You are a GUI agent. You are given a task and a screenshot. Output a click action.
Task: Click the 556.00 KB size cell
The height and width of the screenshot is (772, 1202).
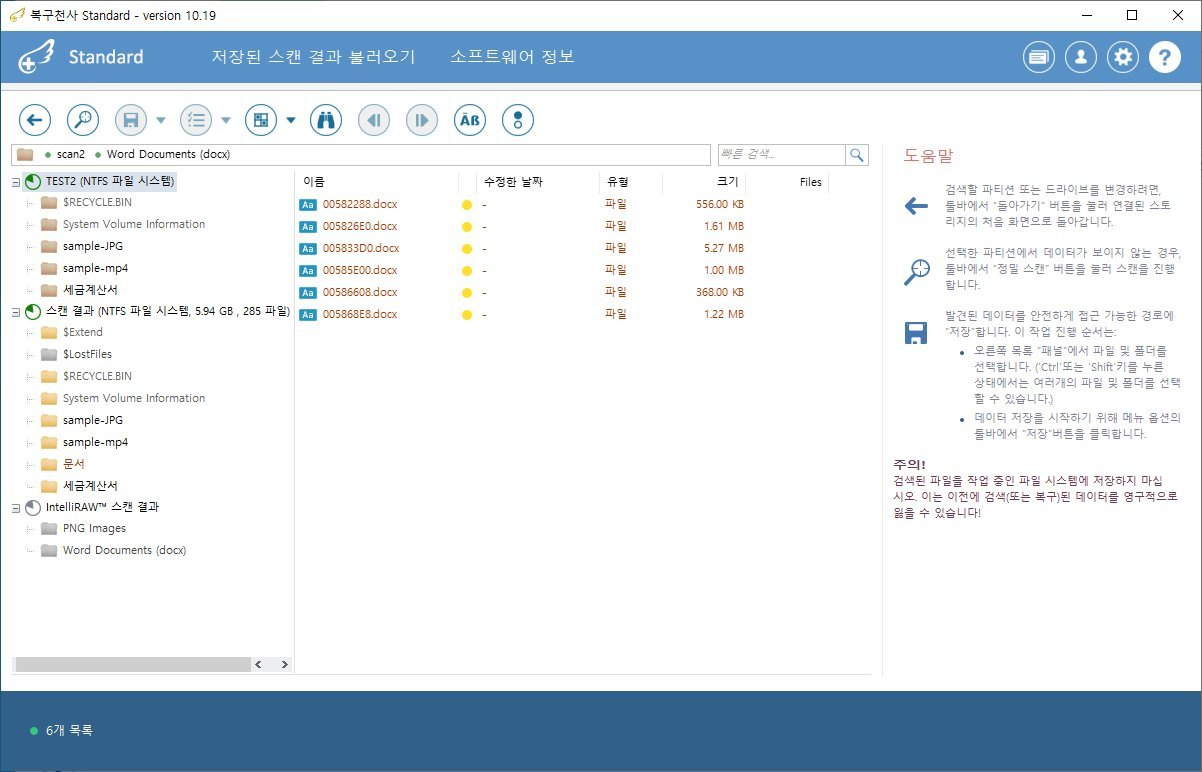pos(720,204)
